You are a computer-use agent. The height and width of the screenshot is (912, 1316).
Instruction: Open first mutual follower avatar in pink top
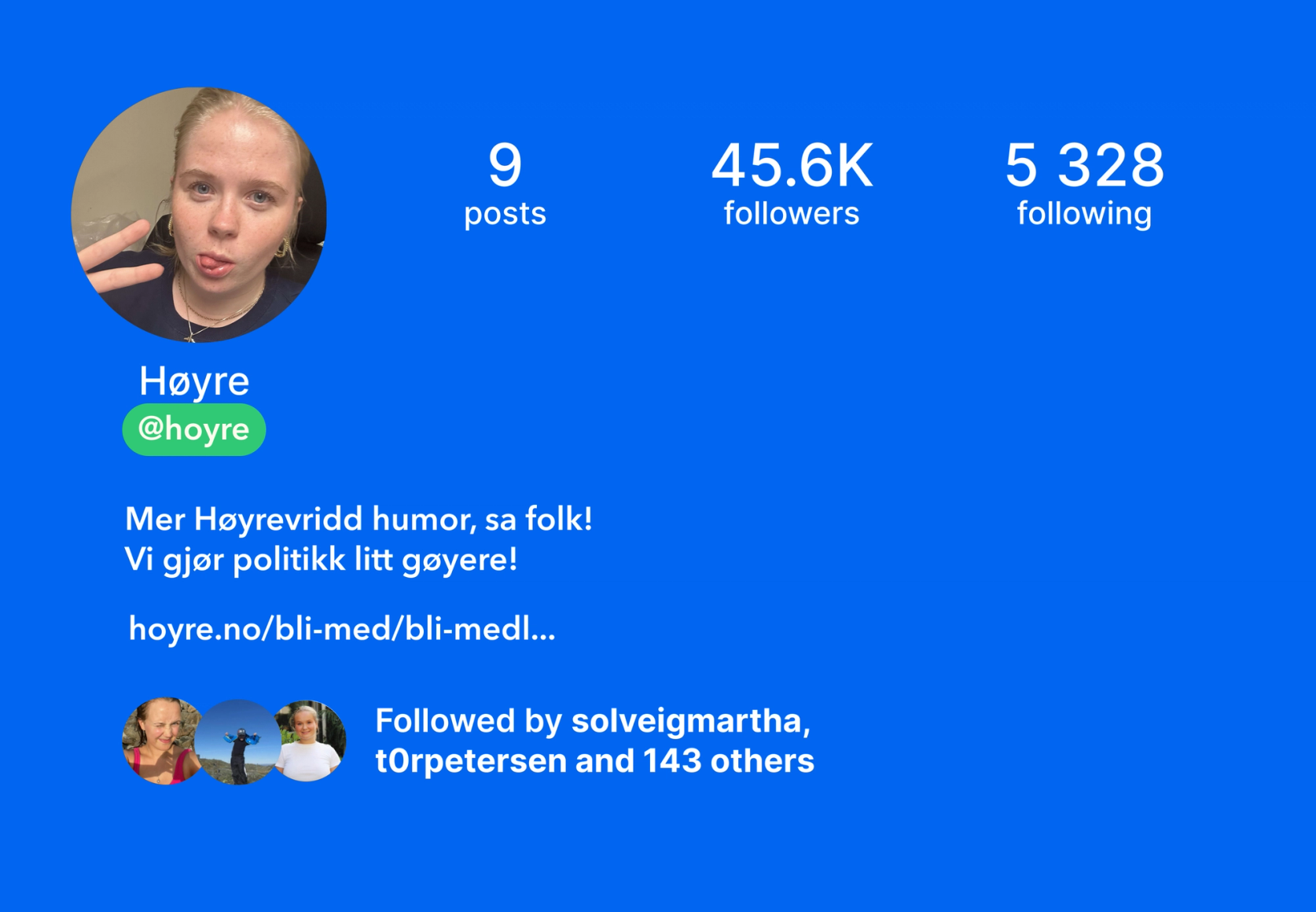click(161, 741)
